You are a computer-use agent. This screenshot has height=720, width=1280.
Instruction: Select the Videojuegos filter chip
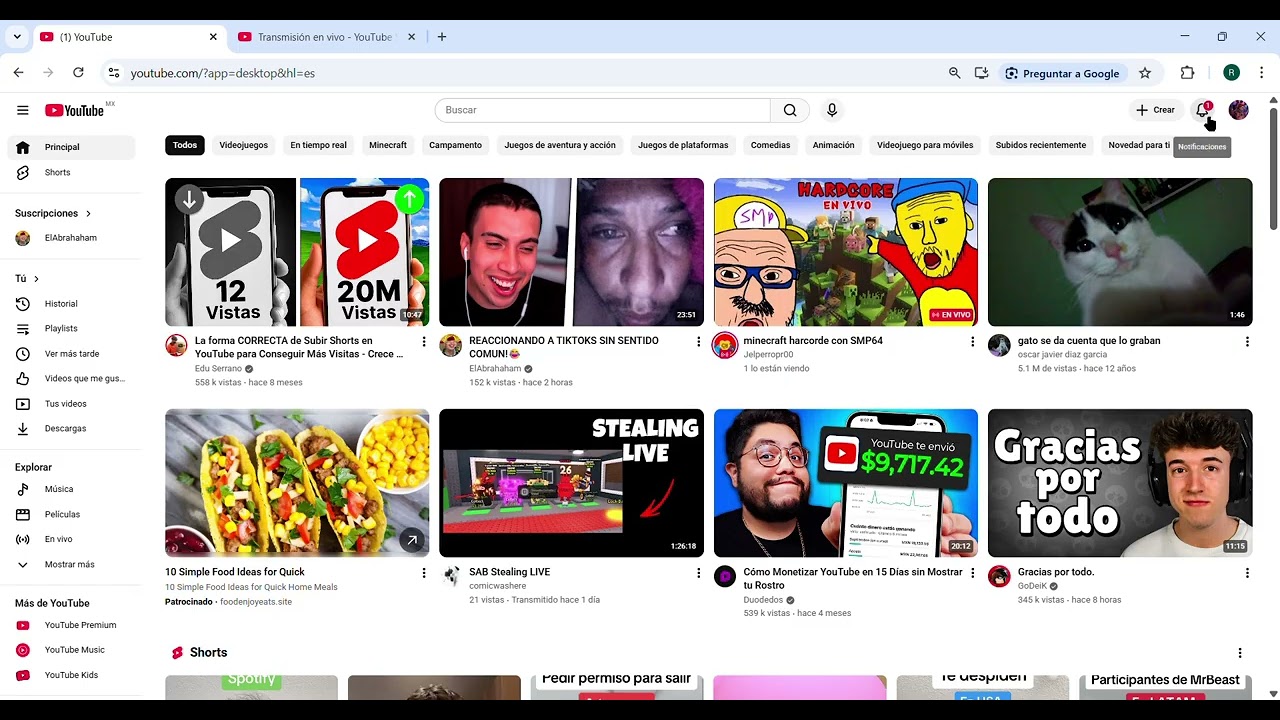[244, 145]
